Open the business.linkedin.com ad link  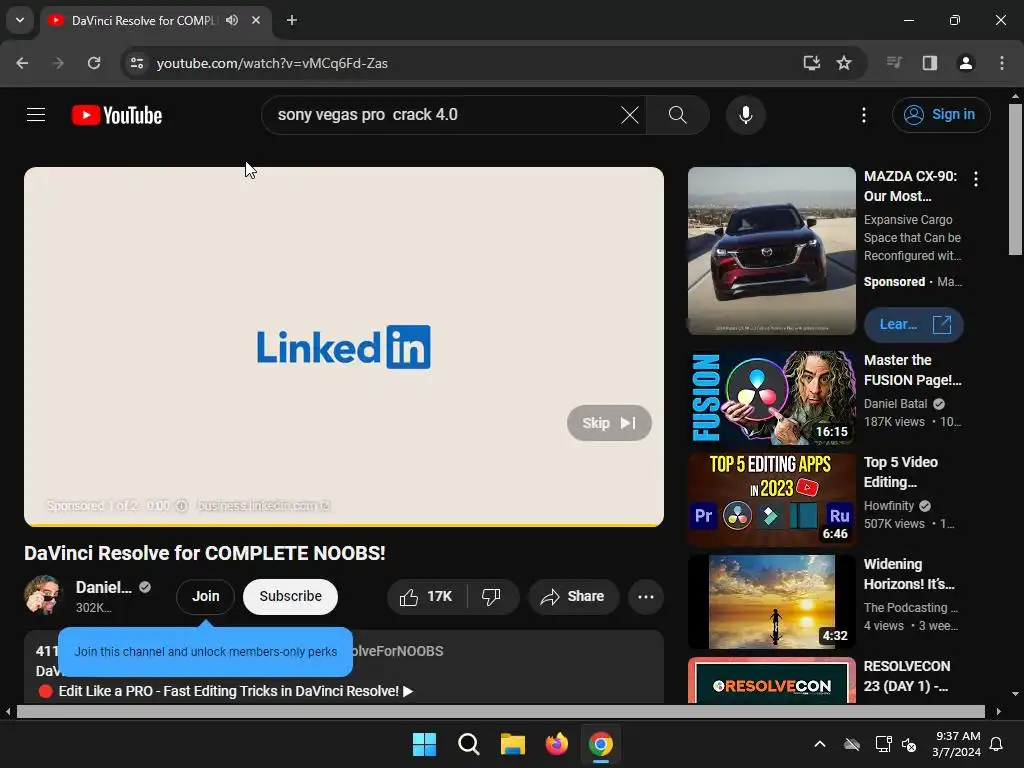pos(263,505)
